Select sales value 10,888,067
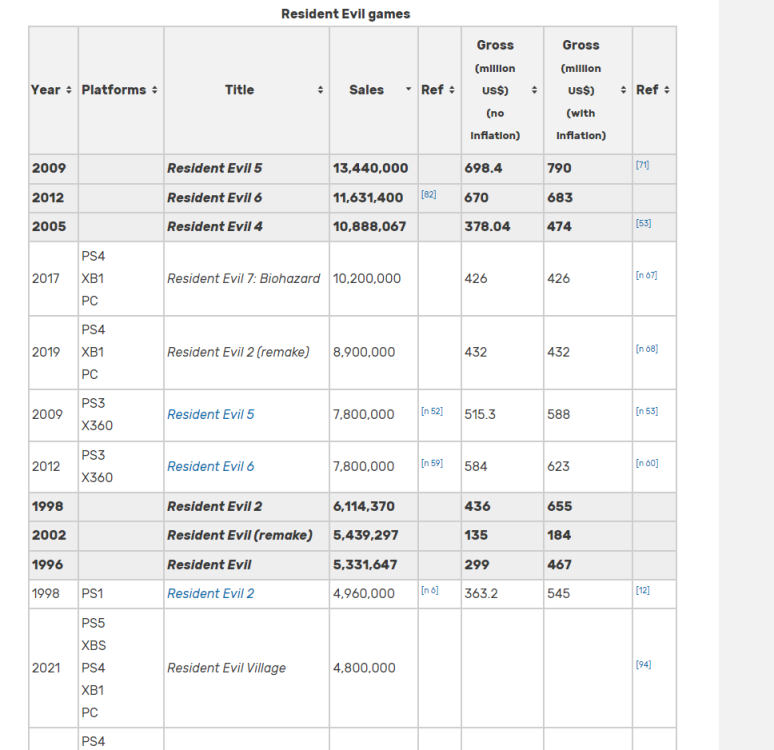 369,227
